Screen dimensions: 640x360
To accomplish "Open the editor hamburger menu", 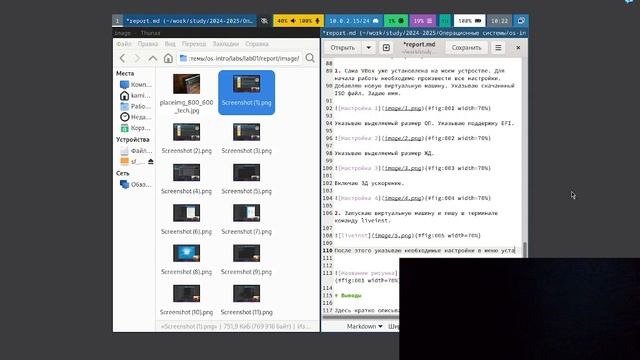I will pos(498,48).
